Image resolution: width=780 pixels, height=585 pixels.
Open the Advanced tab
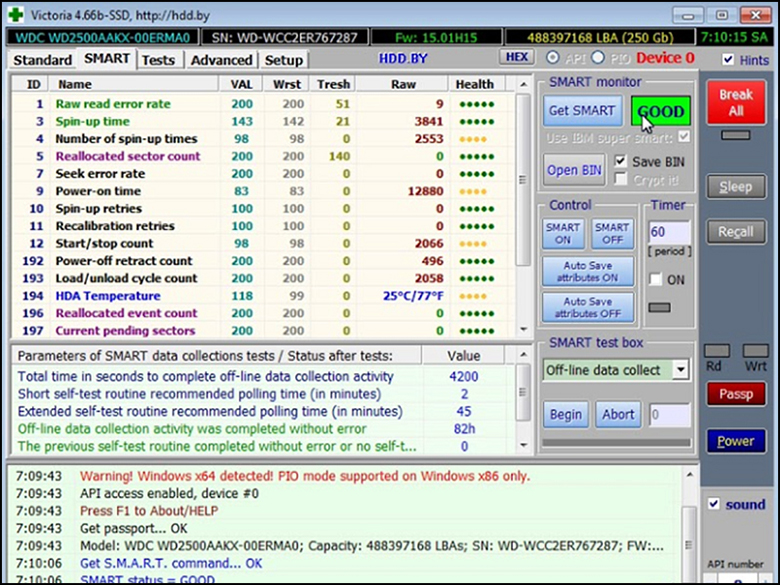tap(221, 60)
